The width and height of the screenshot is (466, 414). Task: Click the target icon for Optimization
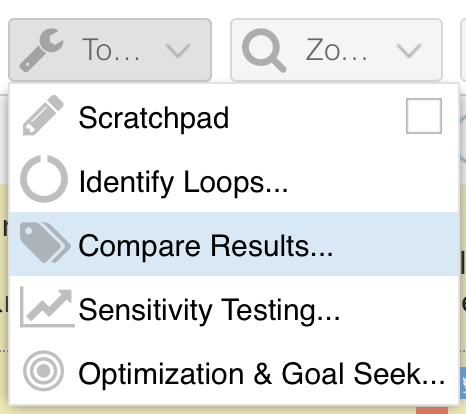tap(43, 371)
